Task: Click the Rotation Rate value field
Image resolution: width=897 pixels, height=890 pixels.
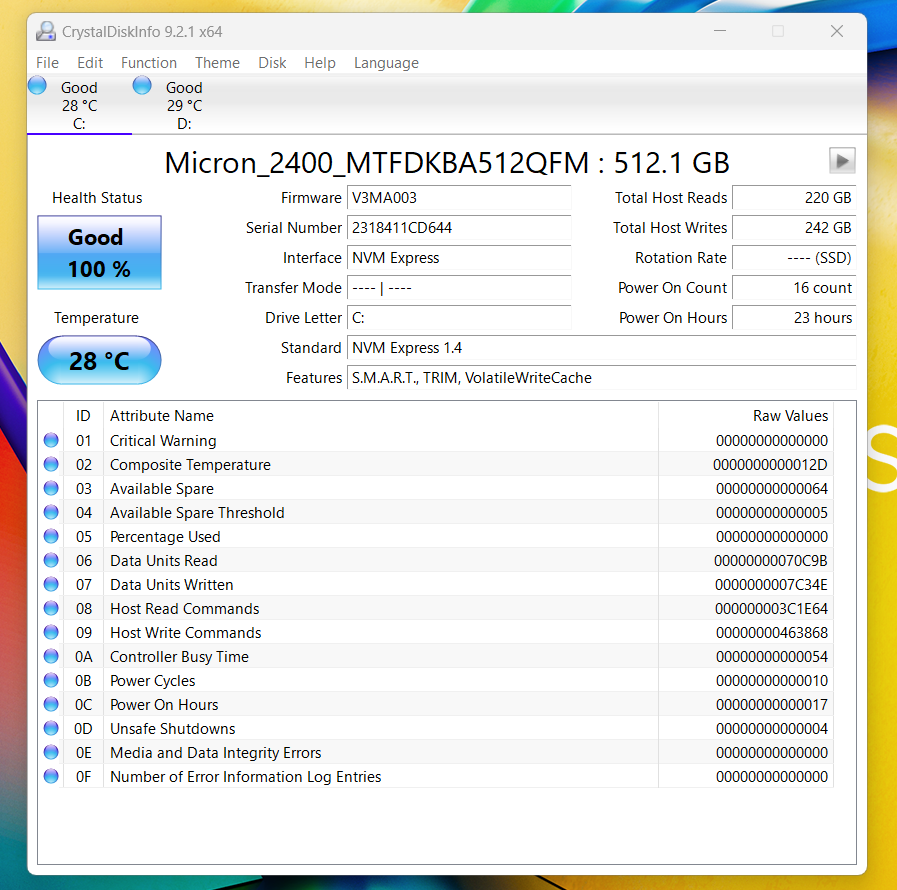Action: coord(794,258)
